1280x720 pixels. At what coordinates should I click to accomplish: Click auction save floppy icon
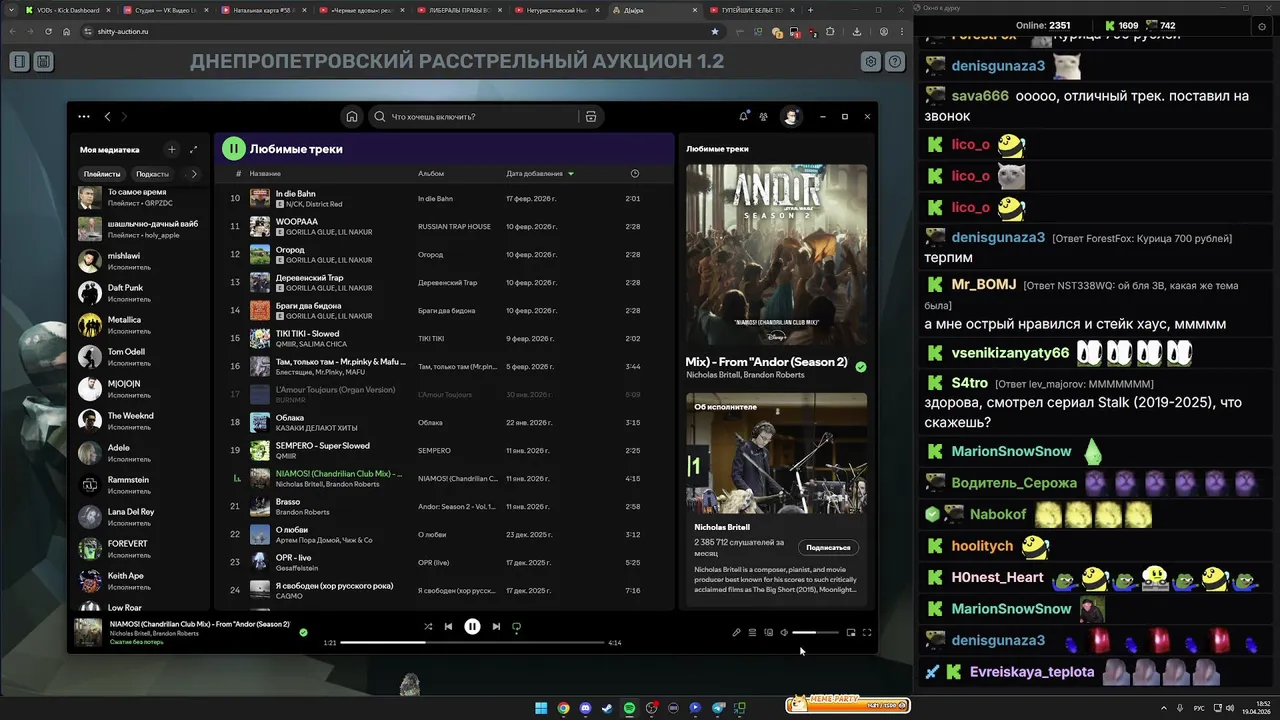(x=43, y=61)
